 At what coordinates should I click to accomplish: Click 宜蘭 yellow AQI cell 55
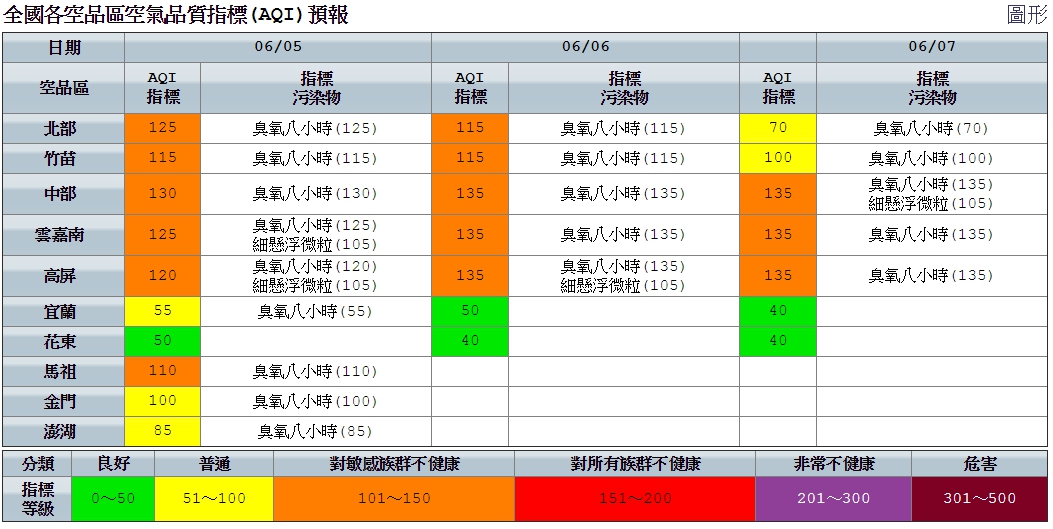[x=163, y=311]
